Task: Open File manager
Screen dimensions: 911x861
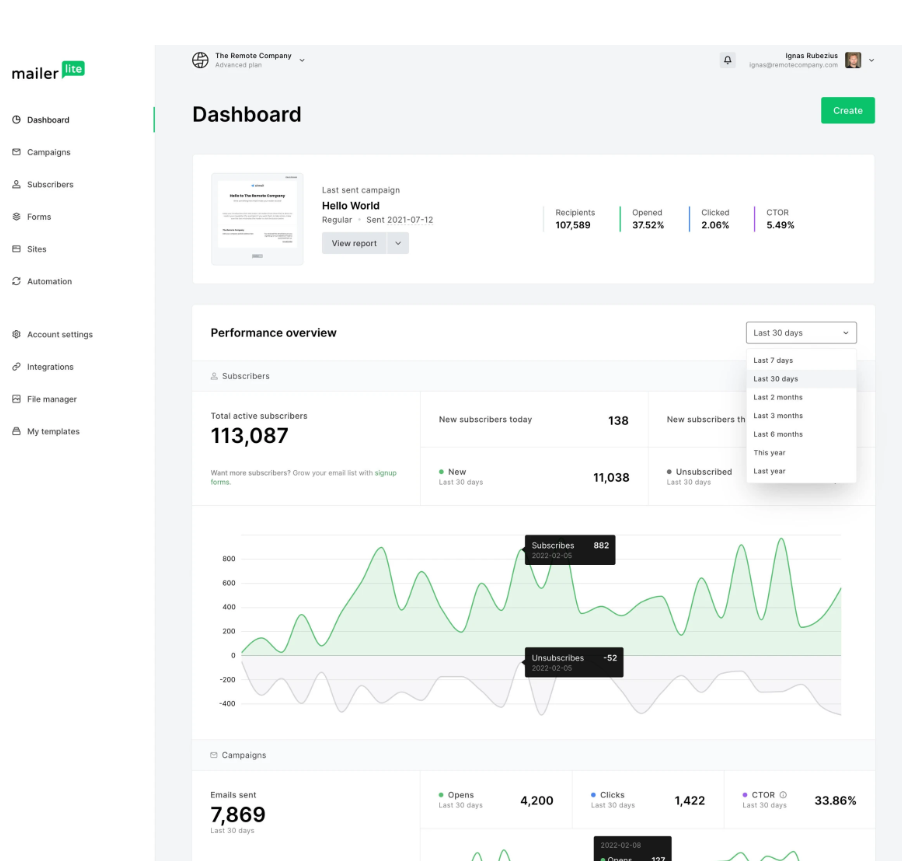Action: pos(52,399)
